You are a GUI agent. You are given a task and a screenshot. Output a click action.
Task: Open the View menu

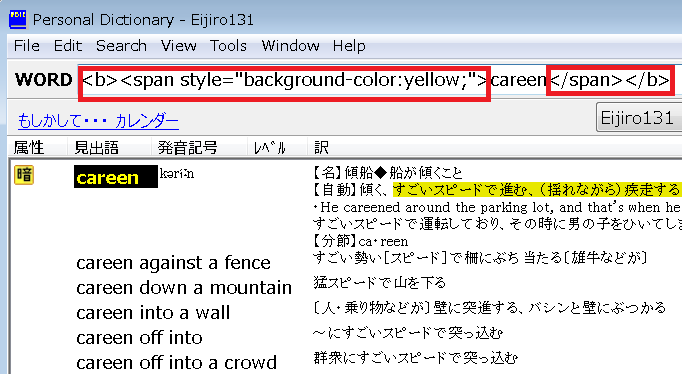(x=179, y=46)
